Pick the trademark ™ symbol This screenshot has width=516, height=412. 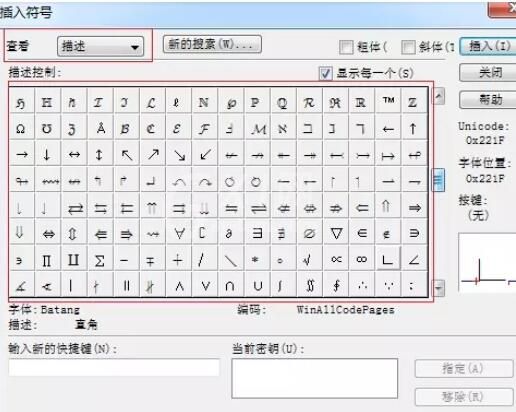point(388,102)
